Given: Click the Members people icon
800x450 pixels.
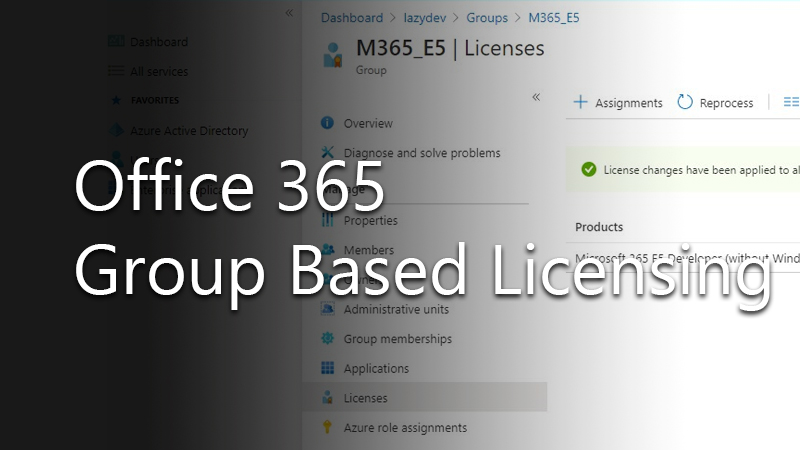Looking at the screenshot, I should pos(328,249).
